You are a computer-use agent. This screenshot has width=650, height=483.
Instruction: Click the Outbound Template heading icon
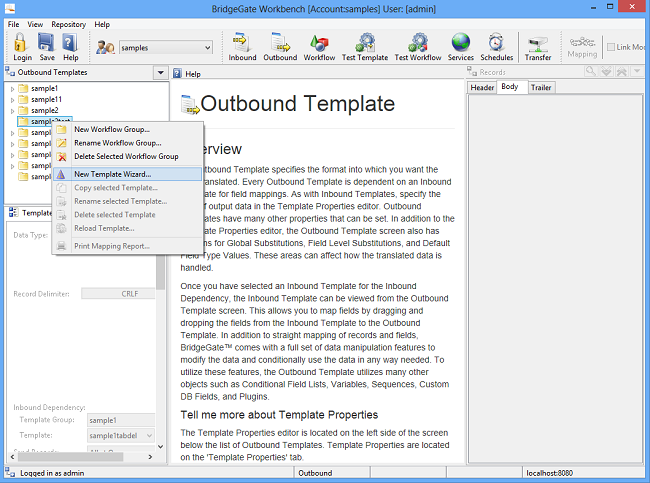pyautogui.click(x=190, y=104)
